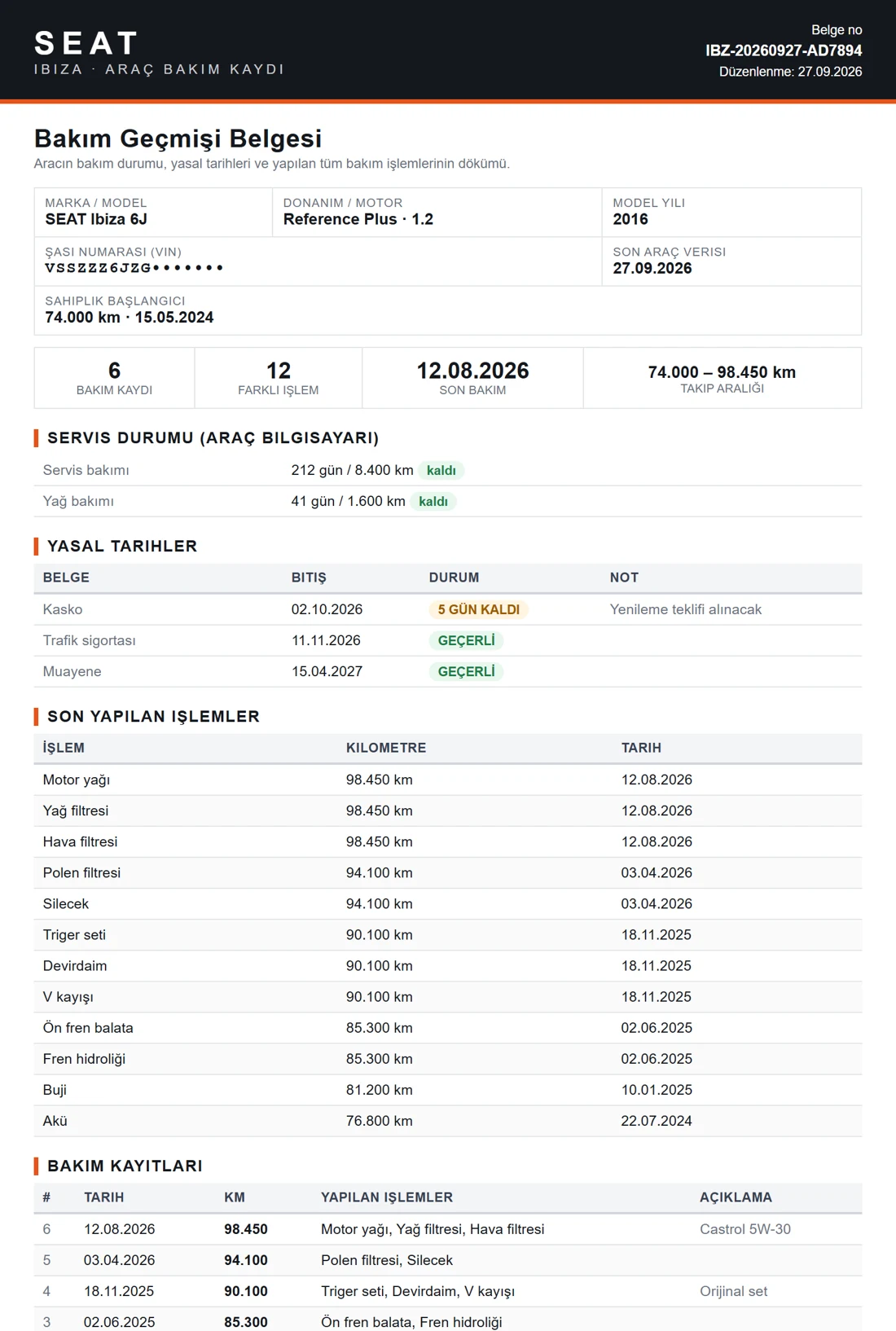Select the "5 GÜN KALDI" status badge

[x=479, y=609]
